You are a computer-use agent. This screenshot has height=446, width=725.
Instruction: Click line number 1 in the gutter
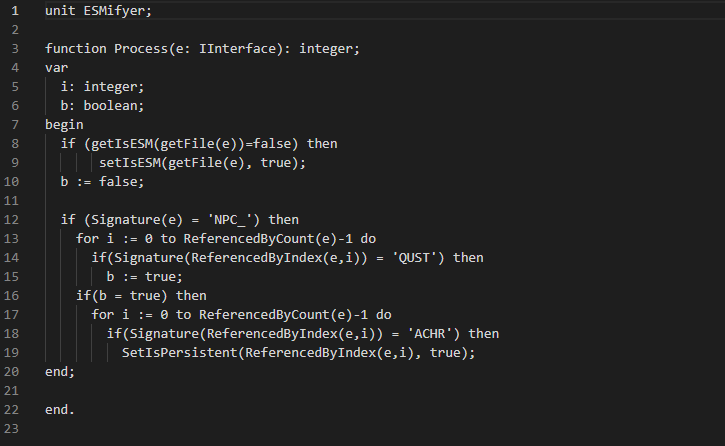15,10
